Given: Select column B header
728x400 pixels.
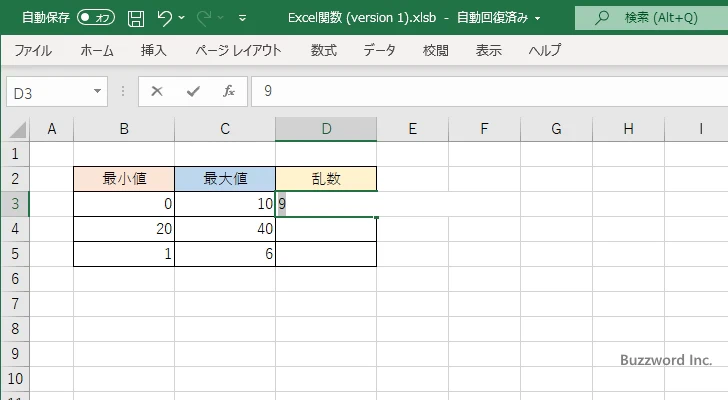Looking at the screenshot, I should click(124, 129).
